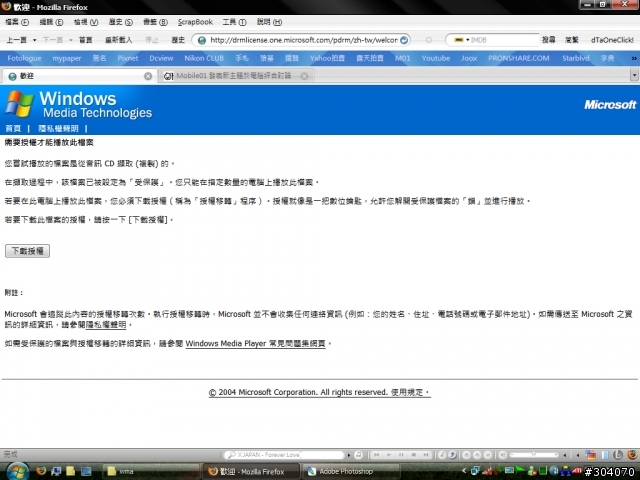Click the Microsoft logo in page header
Image resolution: width=640 pixels, height=480 pixels.
(610, 105)
